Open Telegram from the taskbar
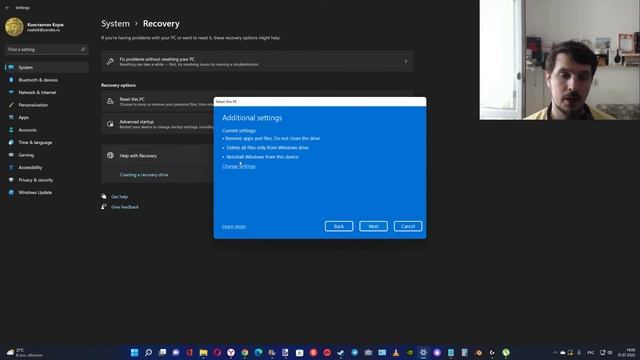This screenshot has height=360, width=640. pos(354,352)
